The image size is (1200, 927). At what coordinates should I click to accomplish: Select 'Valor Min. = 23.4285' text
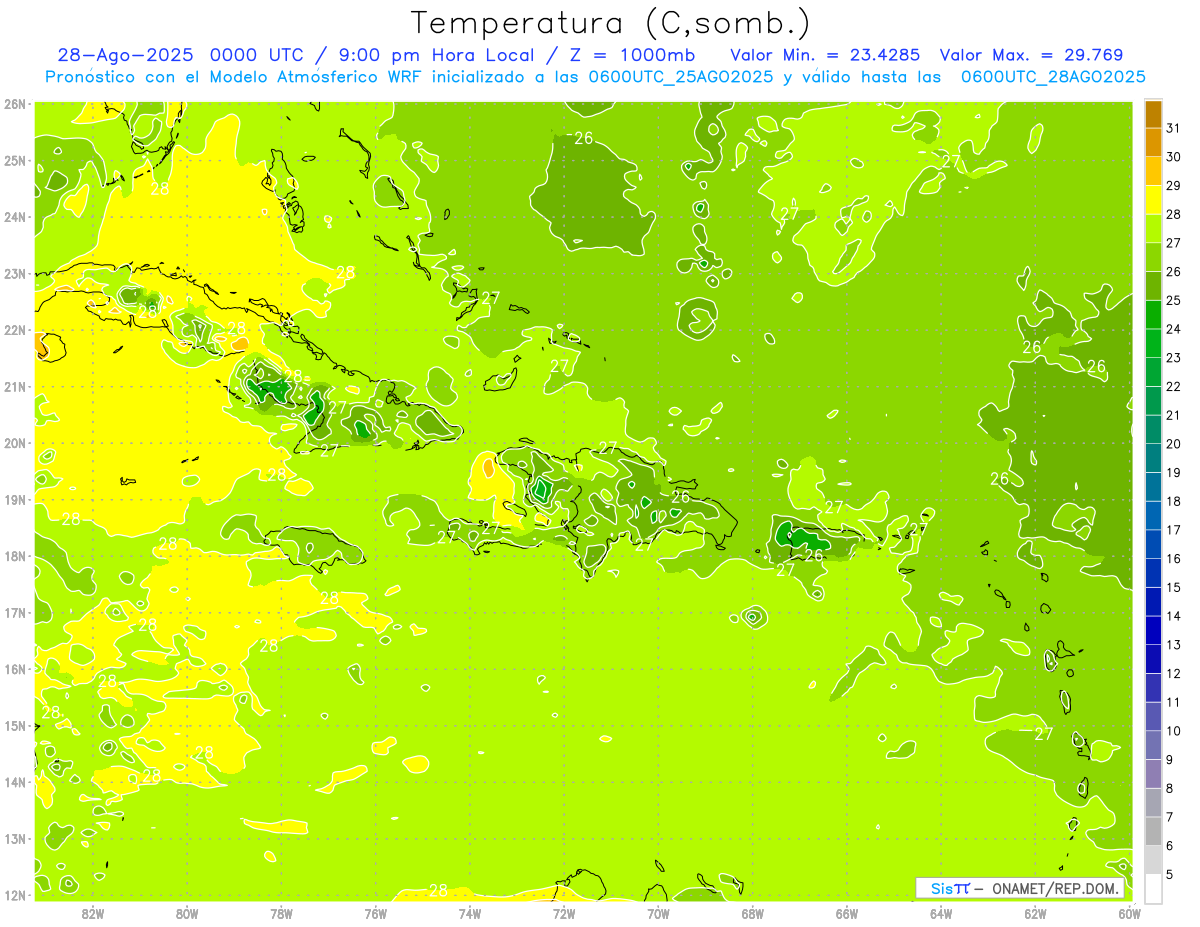click(825, 55)
